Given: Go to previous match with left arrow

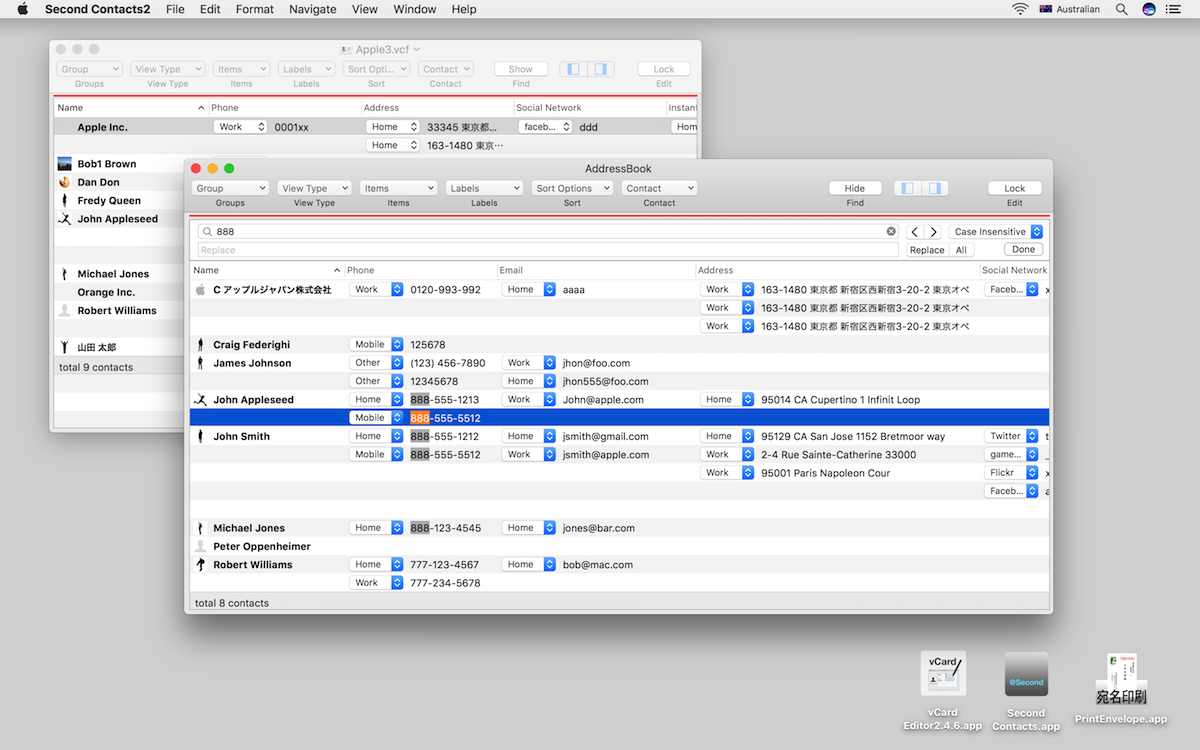Looking at the screenshot, I should coord(915,231).
